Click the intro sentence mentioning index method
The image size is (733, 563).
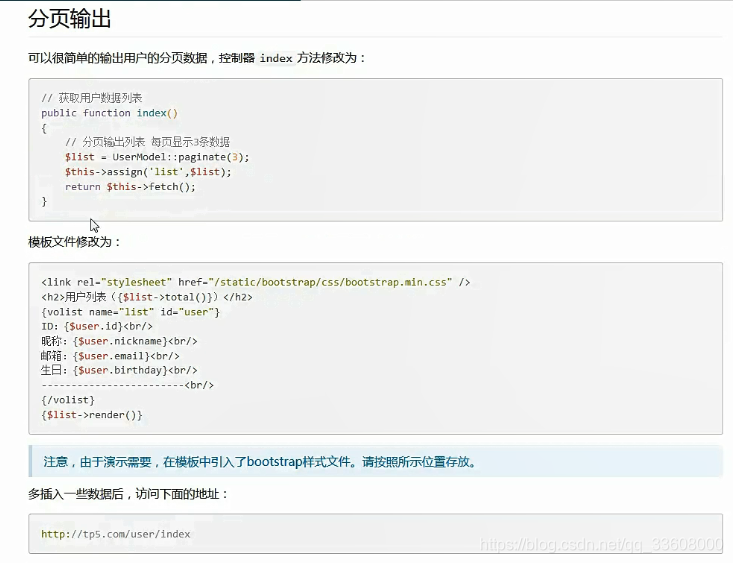[197, 58]
